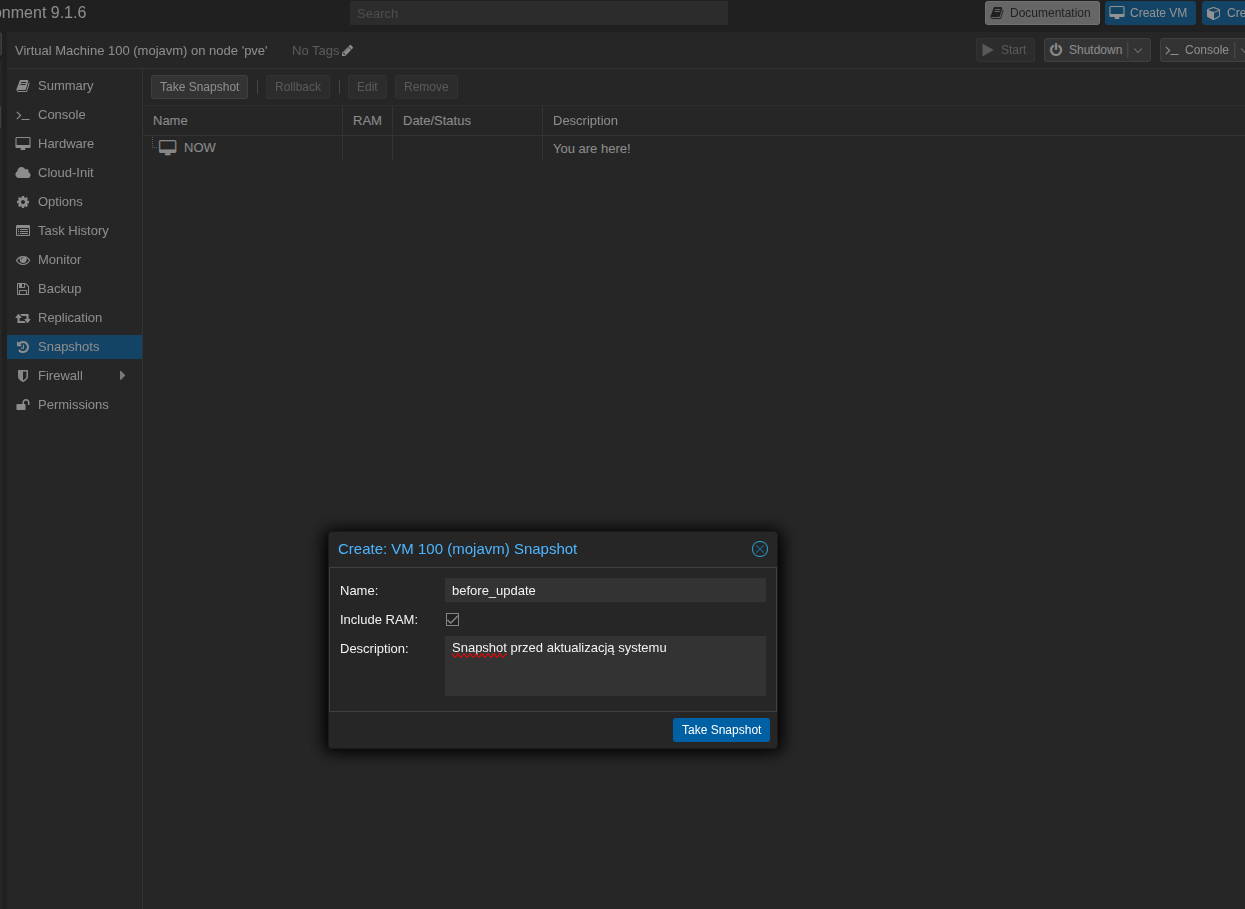
Task: Open the Summary page
Action: point(64,85)
